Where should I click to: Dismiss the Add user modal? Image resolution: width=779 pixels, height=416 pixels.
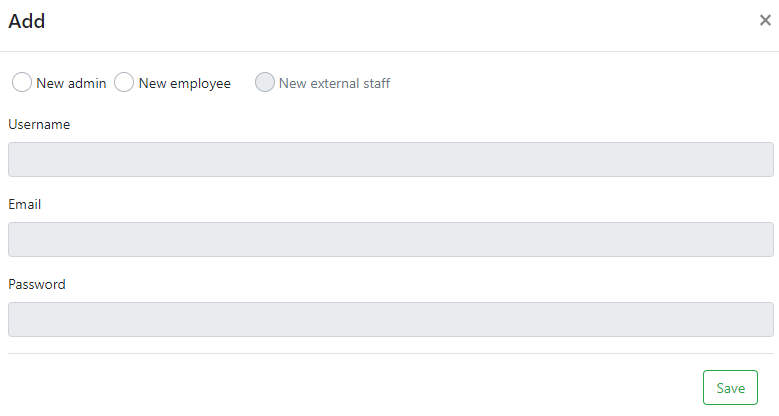tap(765, 20)
